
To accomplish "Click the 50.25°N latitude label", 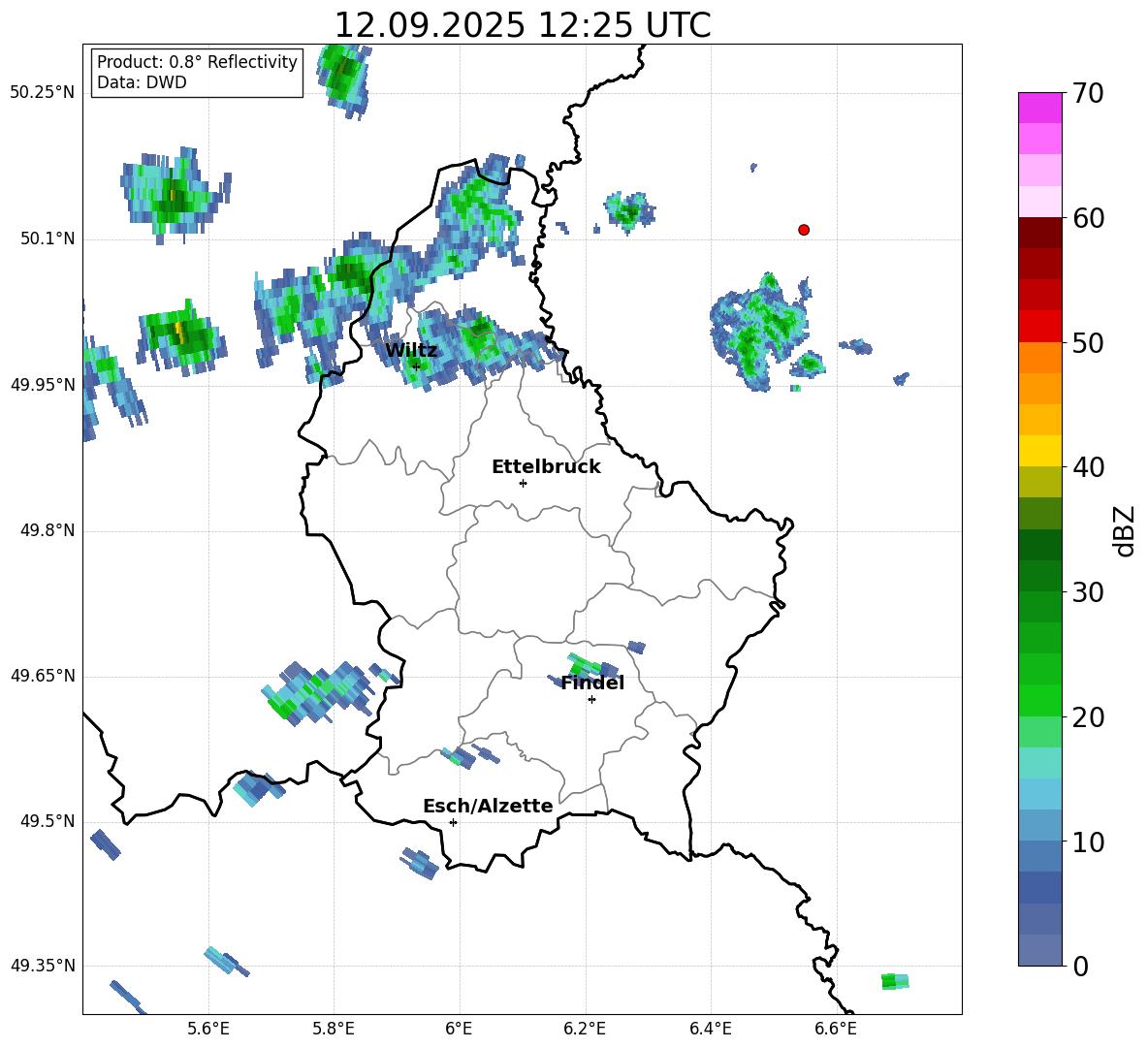I will coord(43,92).
